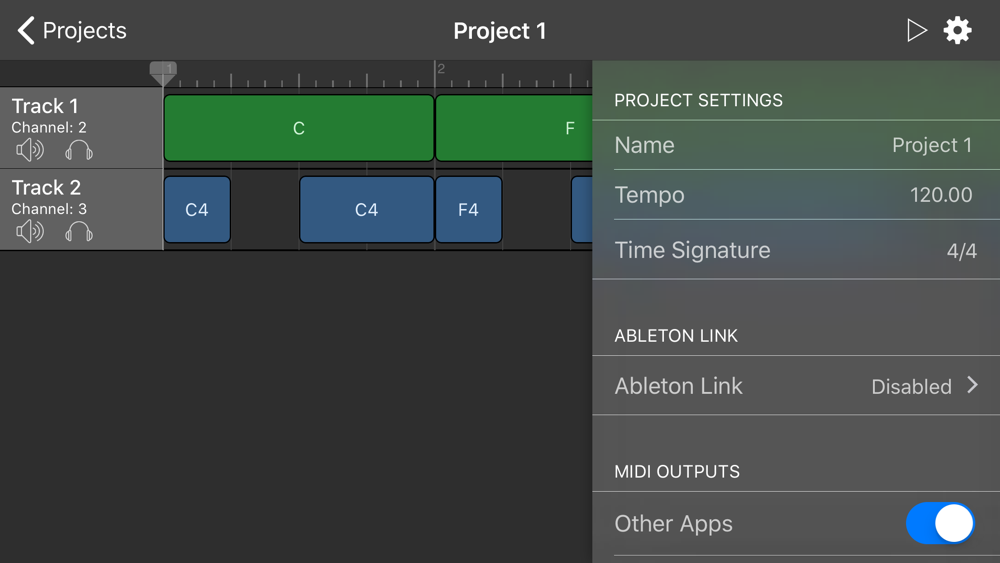
Task: Mute Track 2 with speaker icon
Action: tap(30, 232)
